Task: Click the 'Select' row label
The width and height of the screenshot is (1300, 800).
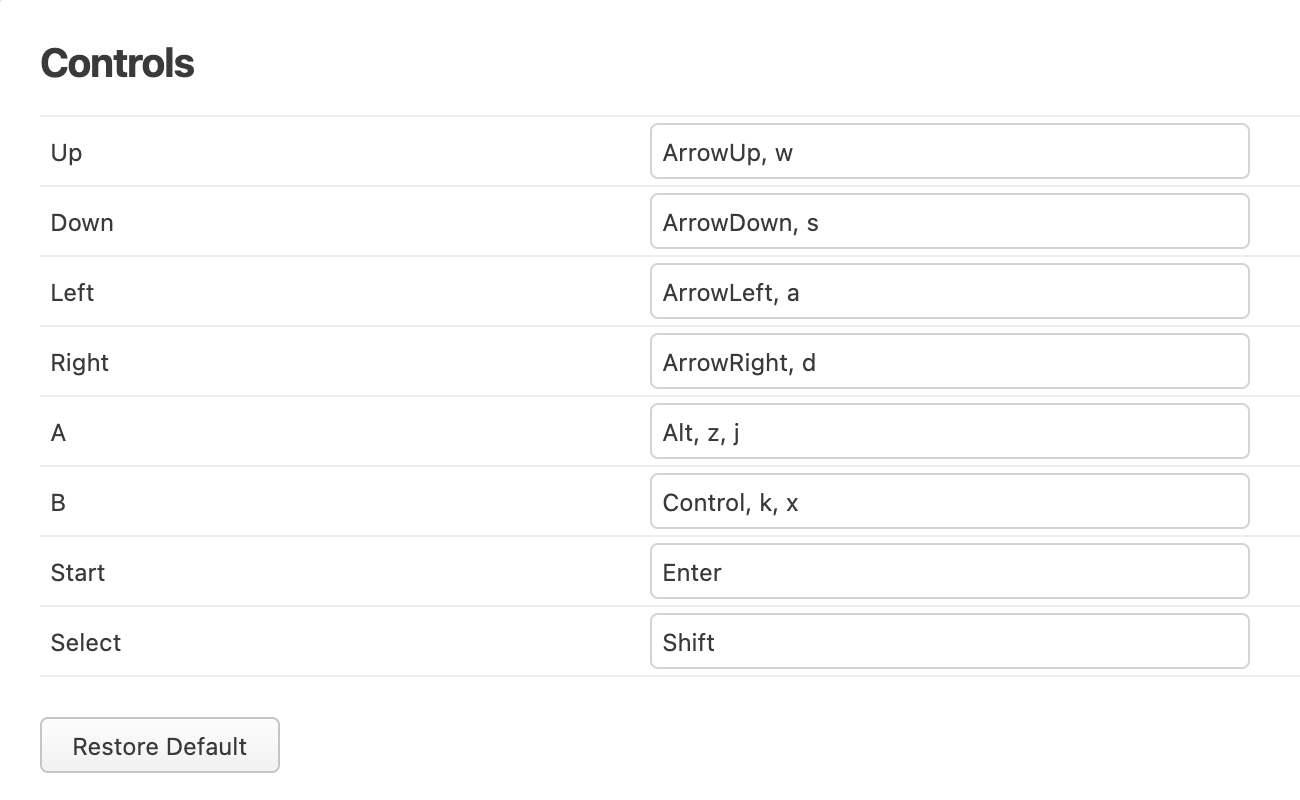Action: point(86,643)
